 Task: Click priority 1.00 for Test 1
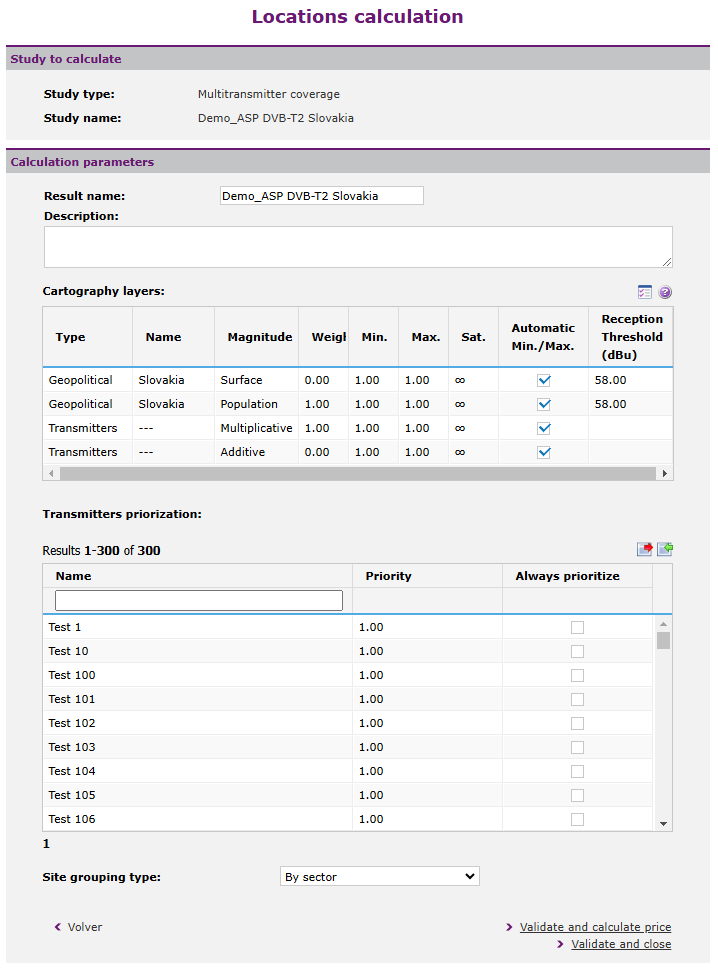point(371,627)
